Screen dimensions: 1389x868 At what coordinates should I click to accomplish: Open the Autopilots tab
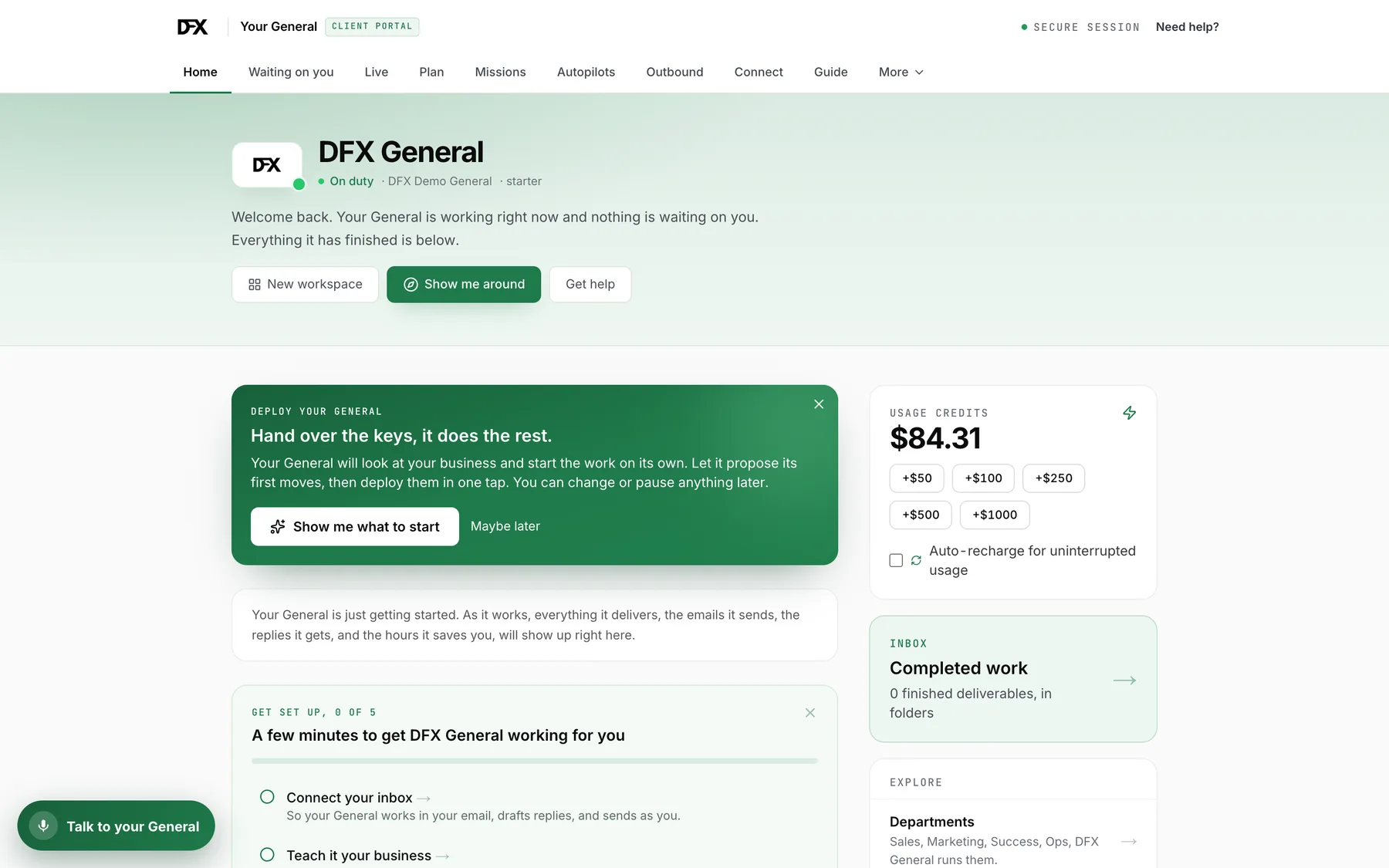click(x=586, y=72)
